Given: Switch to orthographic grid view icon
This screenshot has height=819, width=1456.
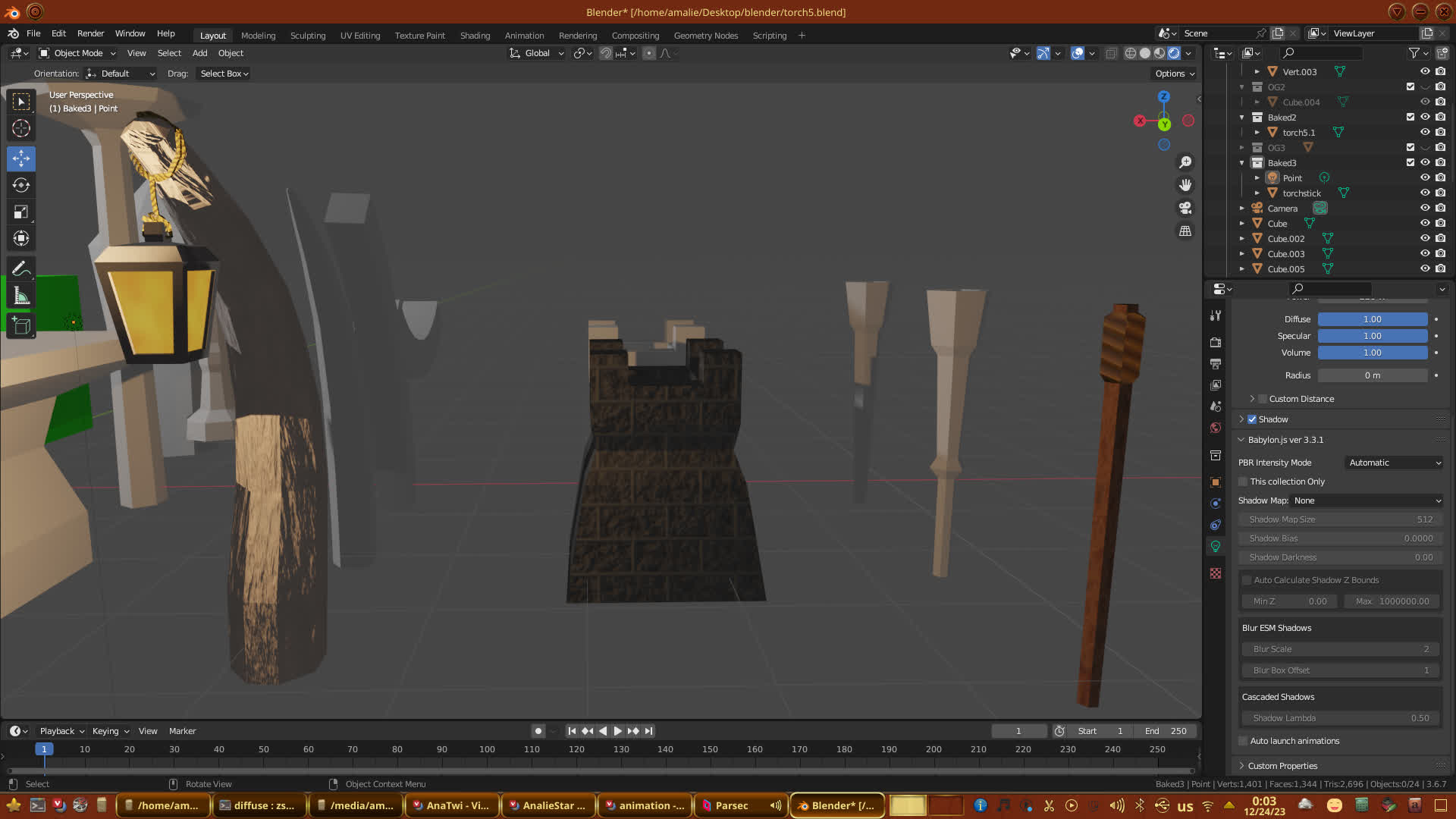Looking at the screenshot, I should [1185, 231].
